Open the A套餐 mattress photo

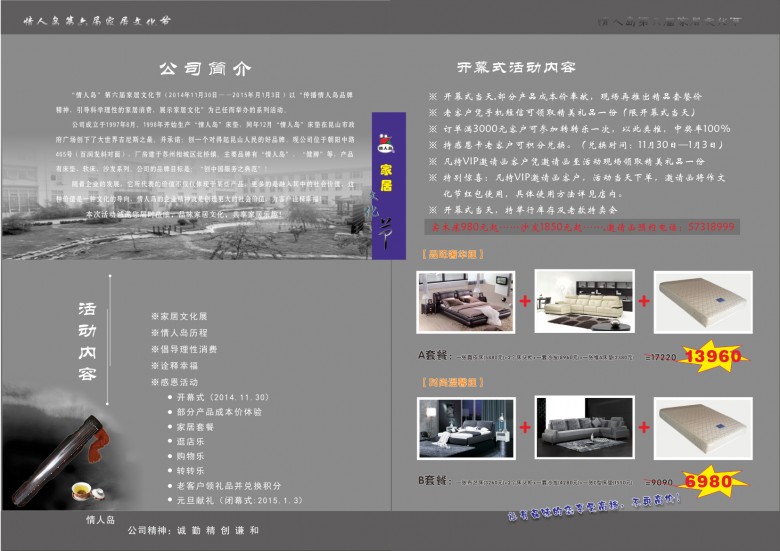click(703, 302)
